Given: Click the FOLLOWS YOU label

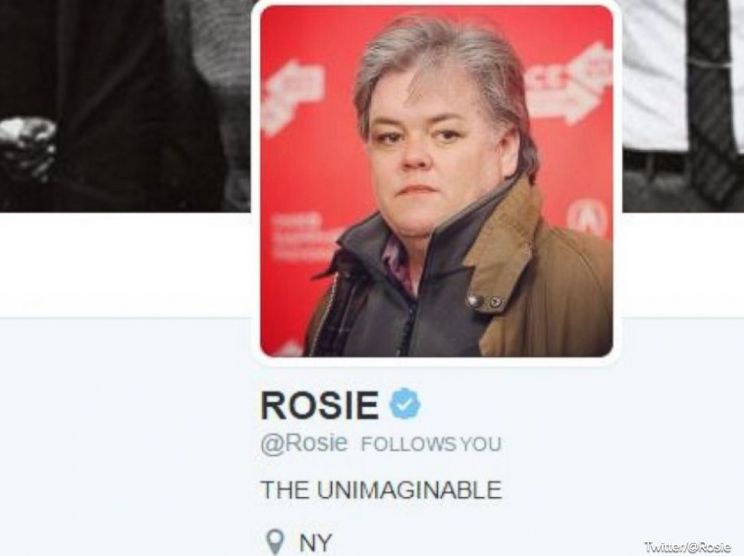Looking at the screenshot, I should tap(431, 445).
